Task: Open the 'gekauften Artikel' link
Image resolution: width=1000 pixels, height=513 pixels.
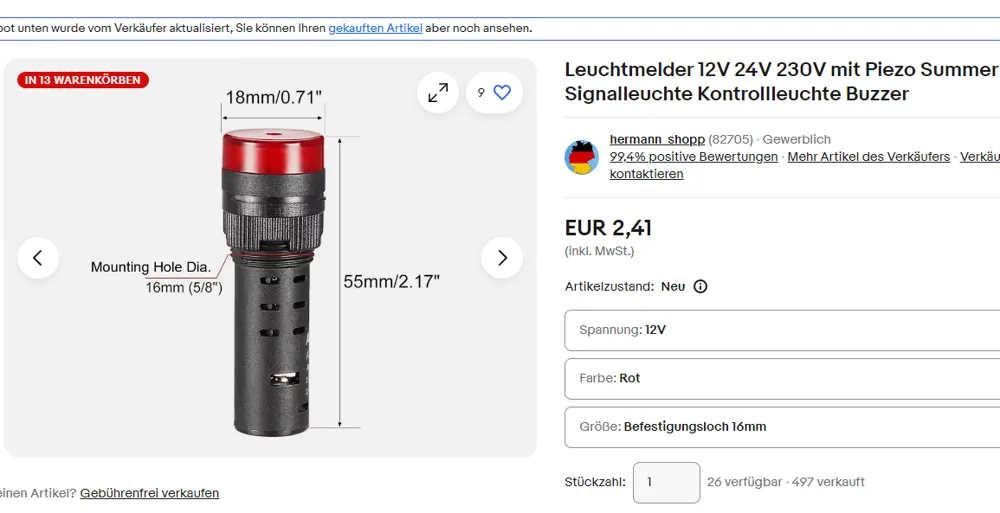Action: pyautogui.click(x=376, y=29)
